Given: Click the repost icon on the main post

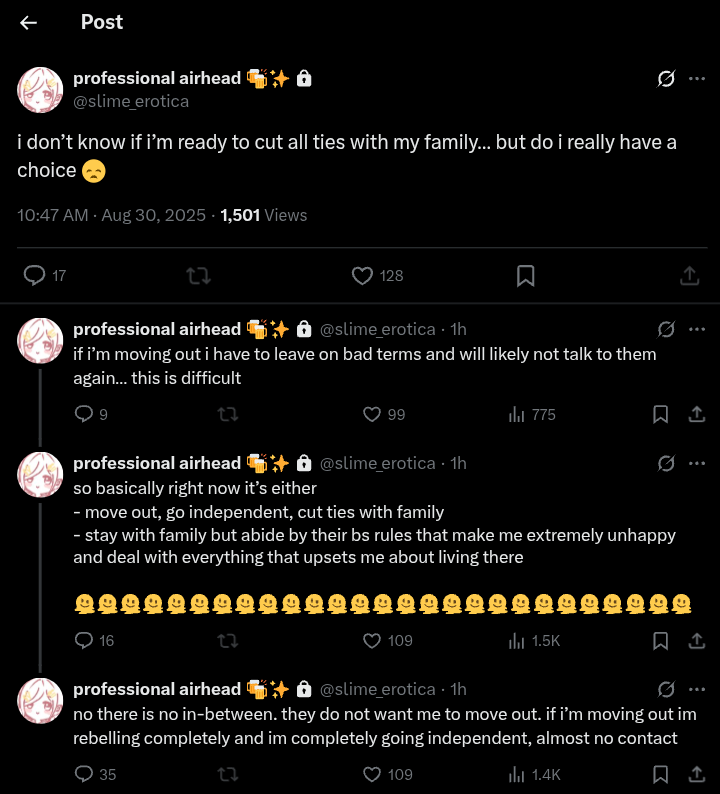Looking at the screenshot, I should coord(199,275).
